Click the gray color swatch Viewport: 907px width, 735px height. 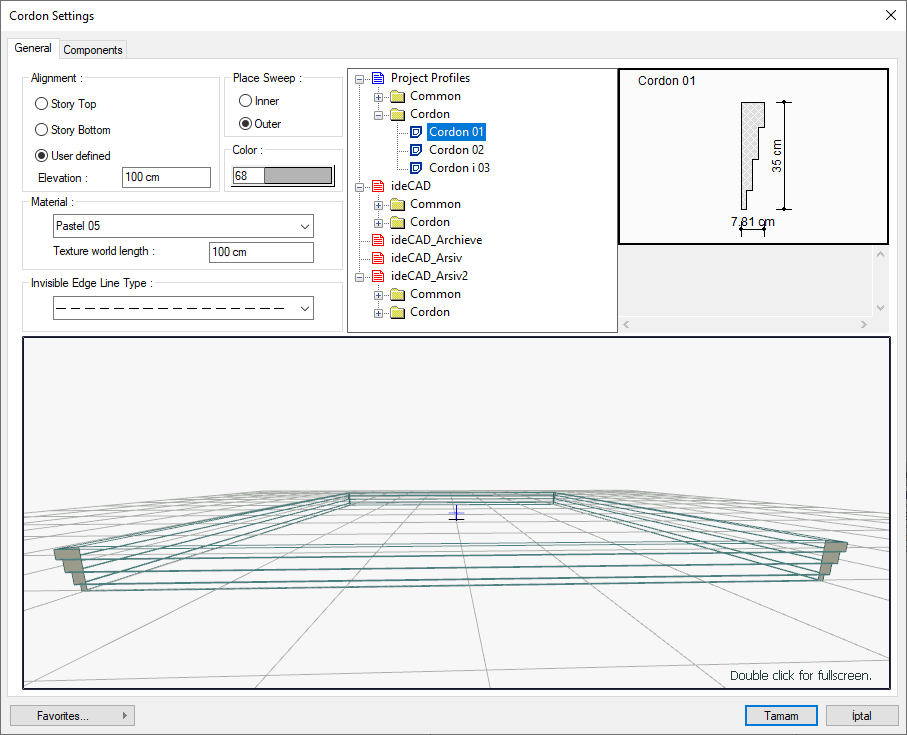[x=296, y=176]
